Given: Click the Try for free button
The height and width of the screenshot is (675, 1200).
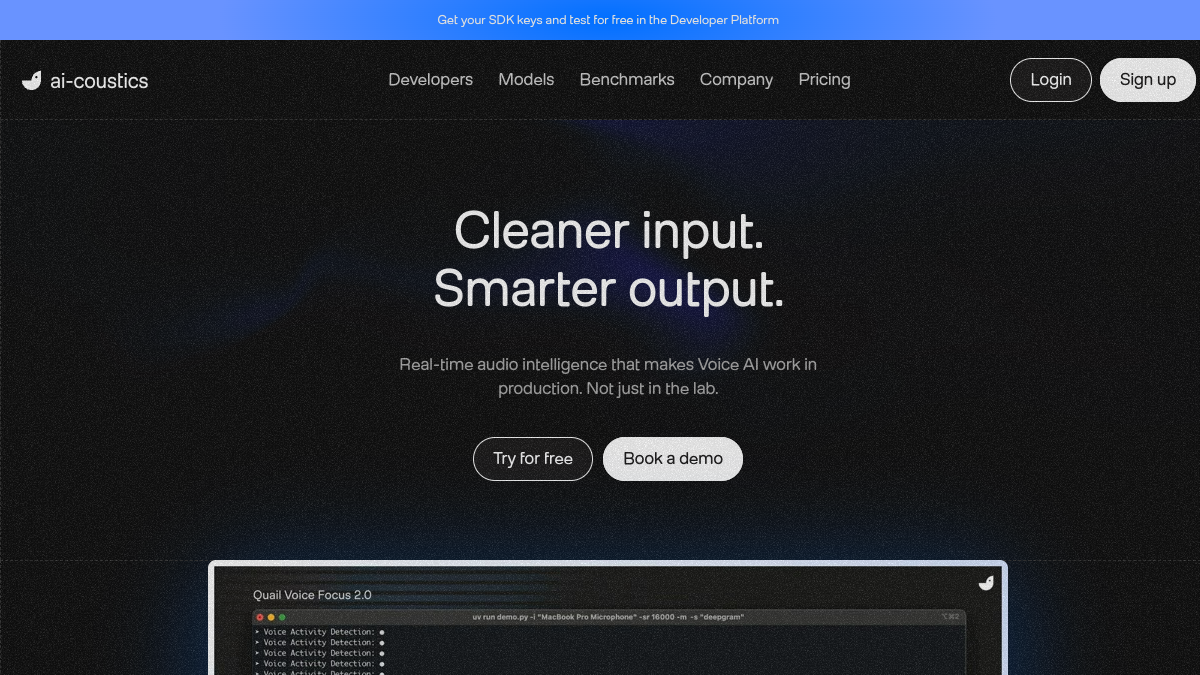Looking at the screenshot, I should click(x=533, y=459).
